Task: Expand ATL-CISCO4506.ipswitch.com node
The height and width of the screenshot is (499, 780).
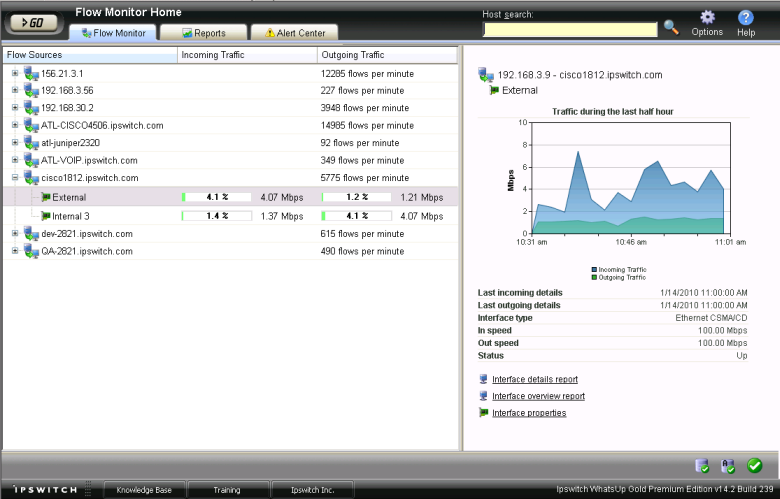Action: click(15, 125)
